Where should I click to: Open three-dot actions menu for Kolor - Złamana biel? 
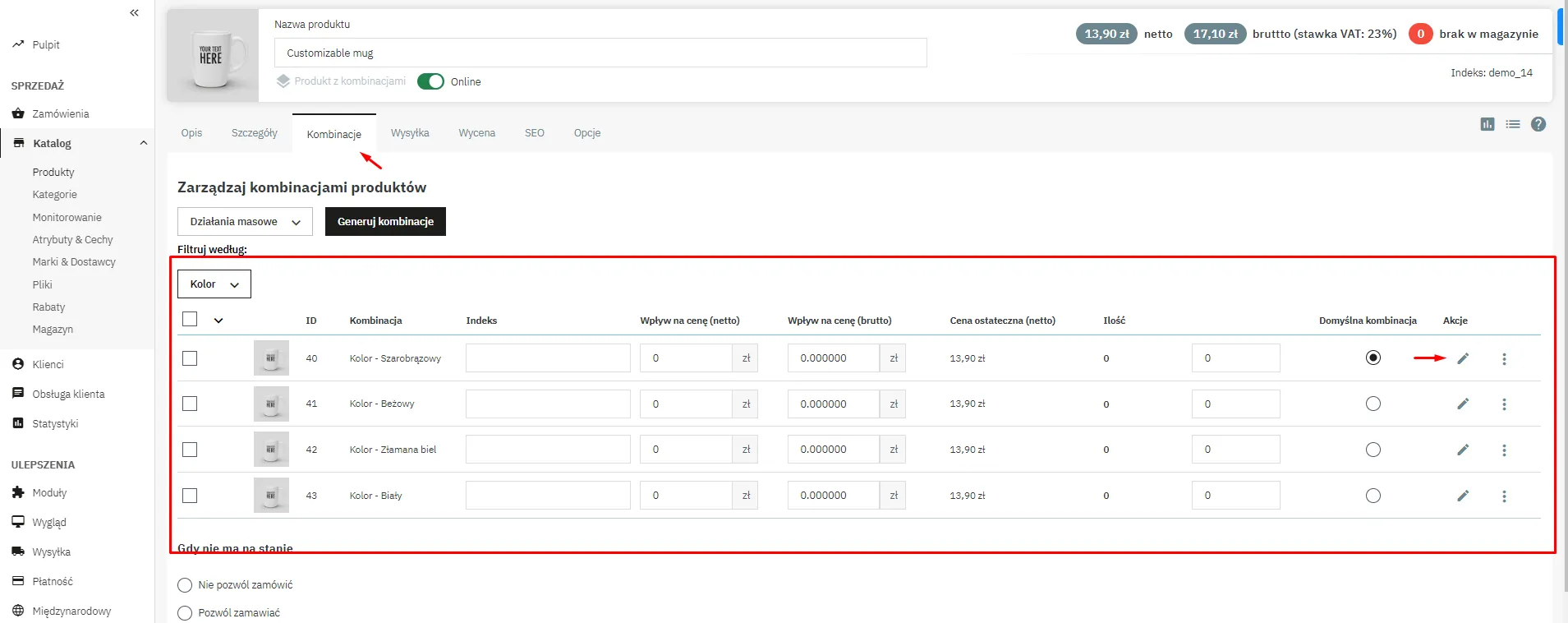1504,450
